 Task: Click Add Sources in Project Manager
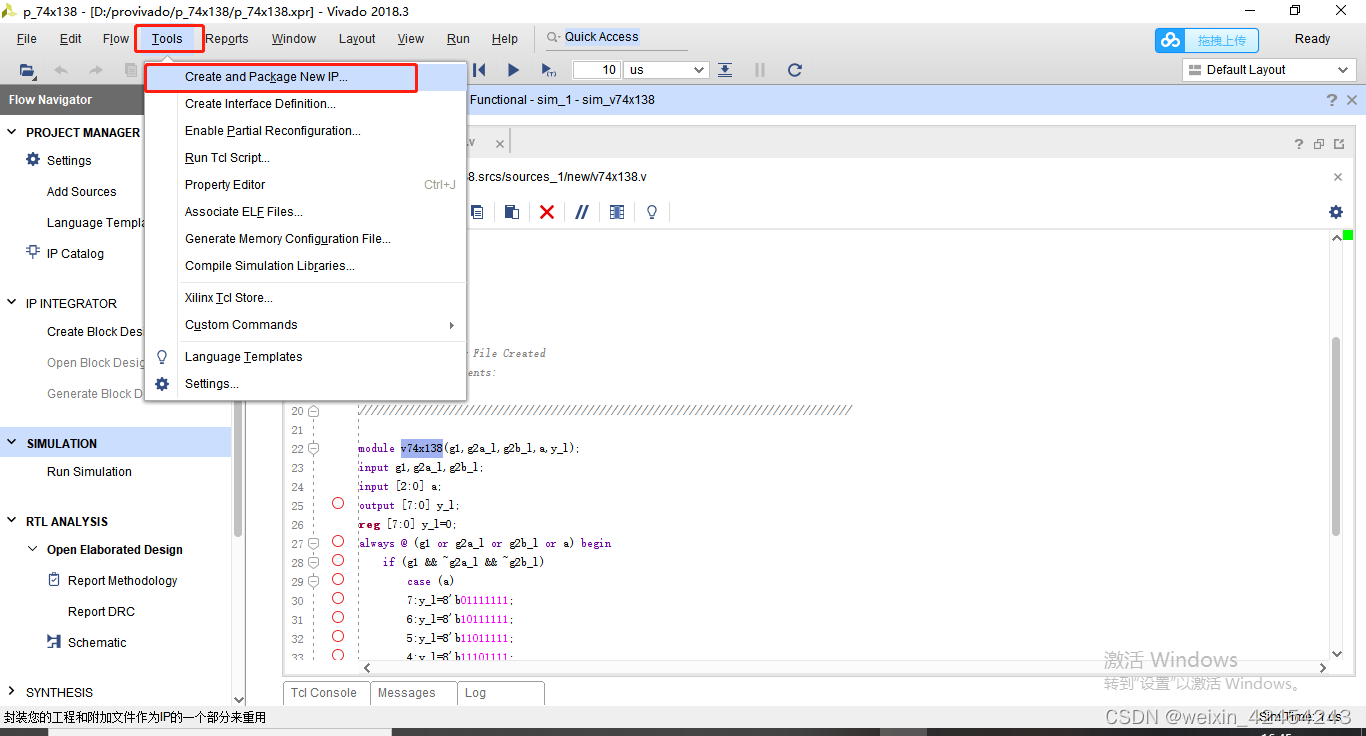tap(81, 192)
